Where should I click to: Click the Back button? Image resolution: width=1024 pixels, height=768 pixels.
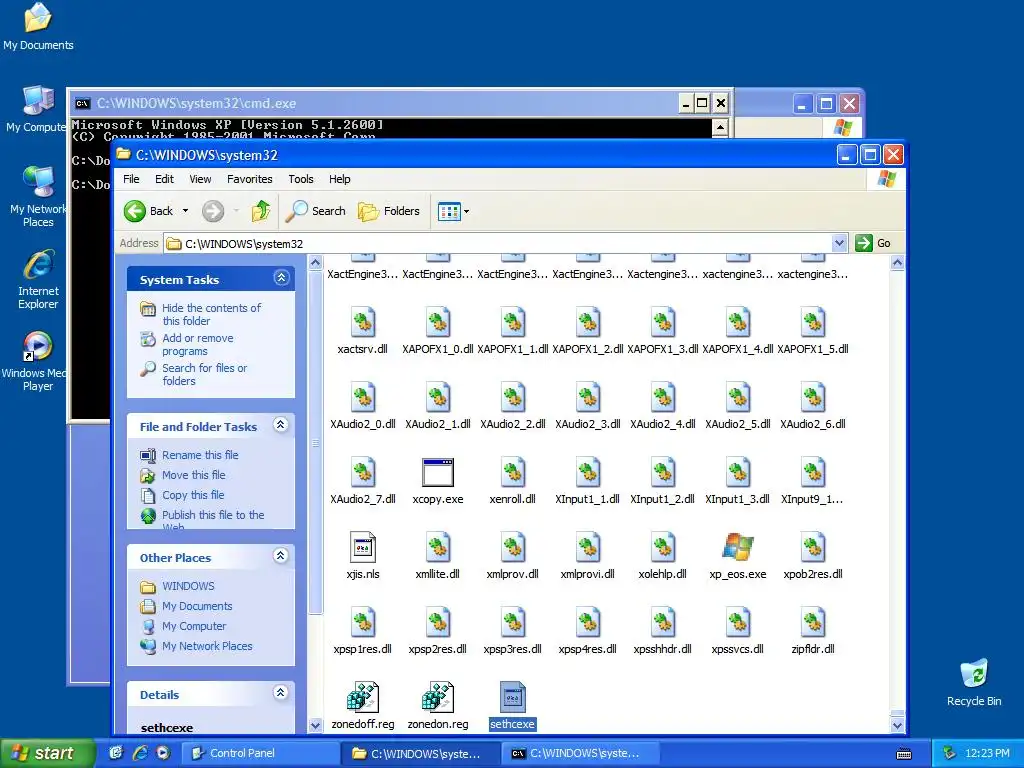[x=150, y=211]
